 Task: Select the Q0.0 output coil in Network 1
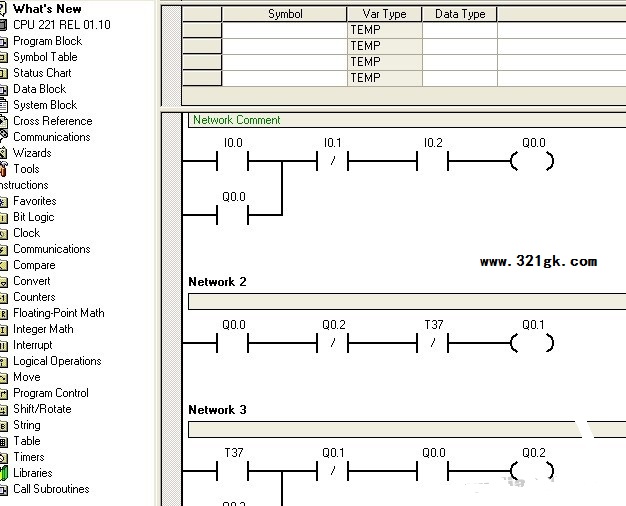click(533, 161)
